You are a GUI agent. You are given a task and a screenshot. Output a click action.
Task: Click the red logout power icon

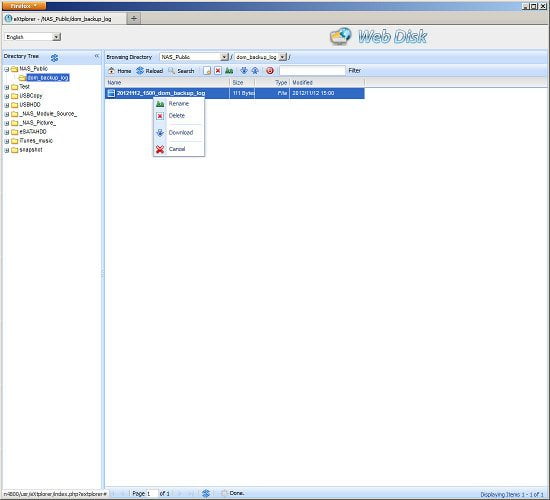point(270,71)
